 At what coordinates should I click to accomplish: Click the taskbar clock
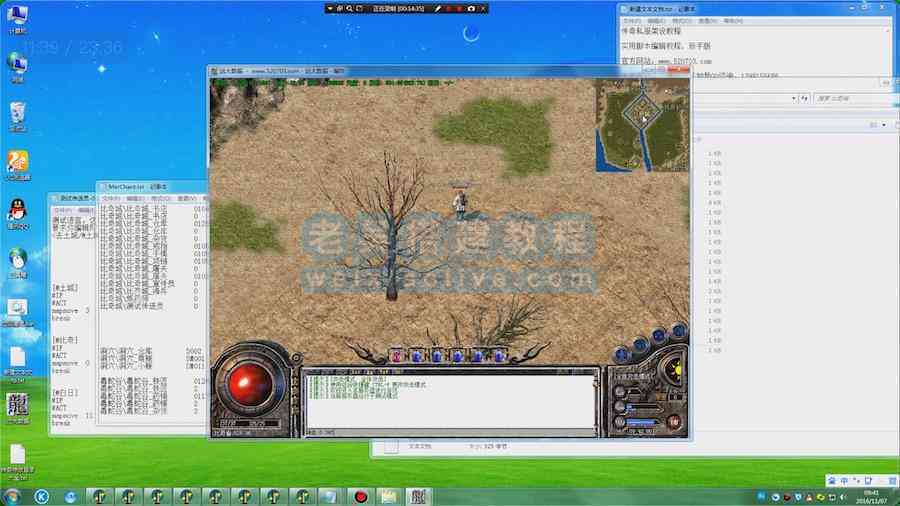pyautogui.click(x=871, y=497)
